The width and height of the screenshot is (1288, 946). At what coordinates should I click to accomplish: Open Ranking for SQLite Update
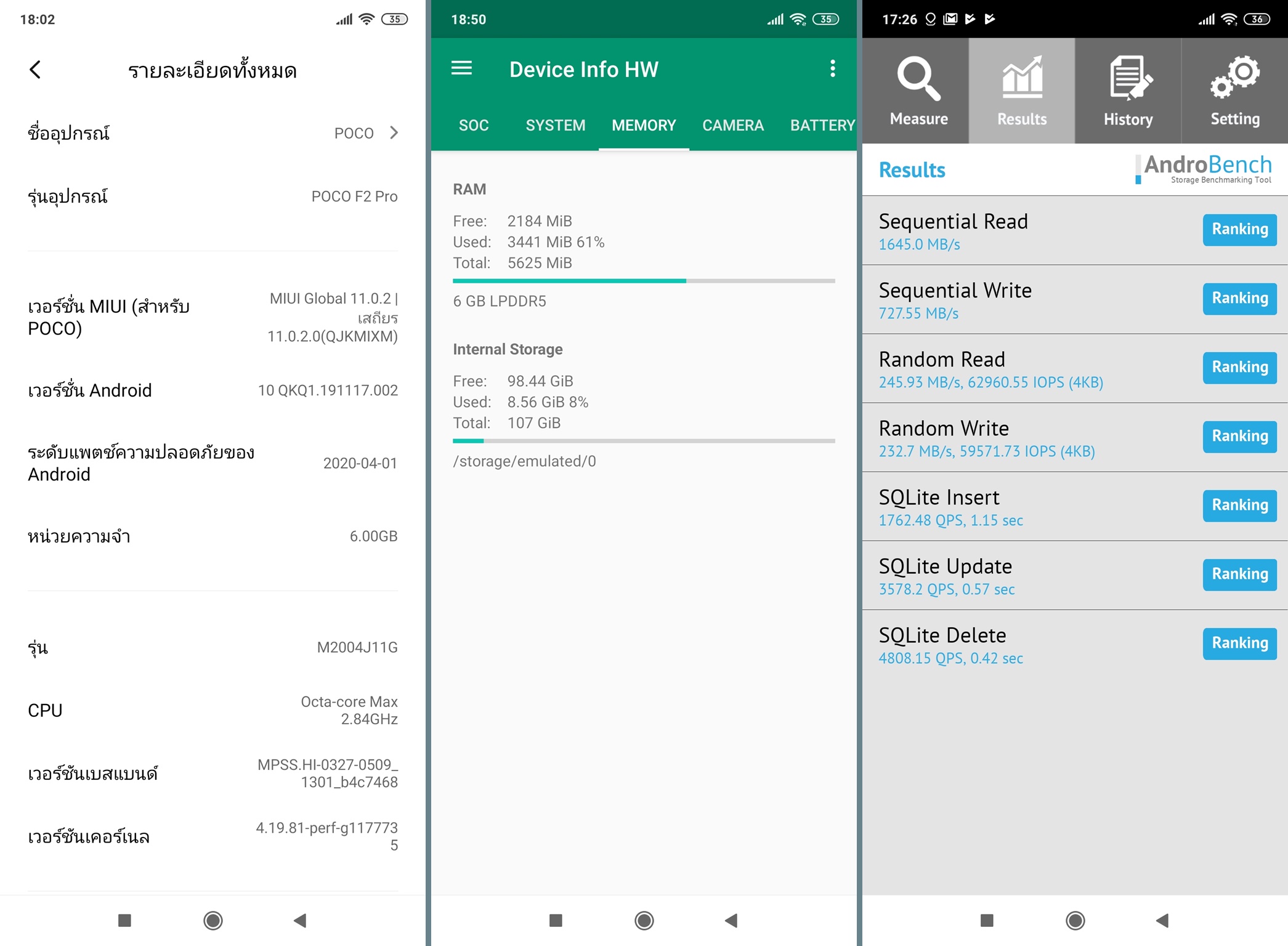click(x=1239, y=574)
